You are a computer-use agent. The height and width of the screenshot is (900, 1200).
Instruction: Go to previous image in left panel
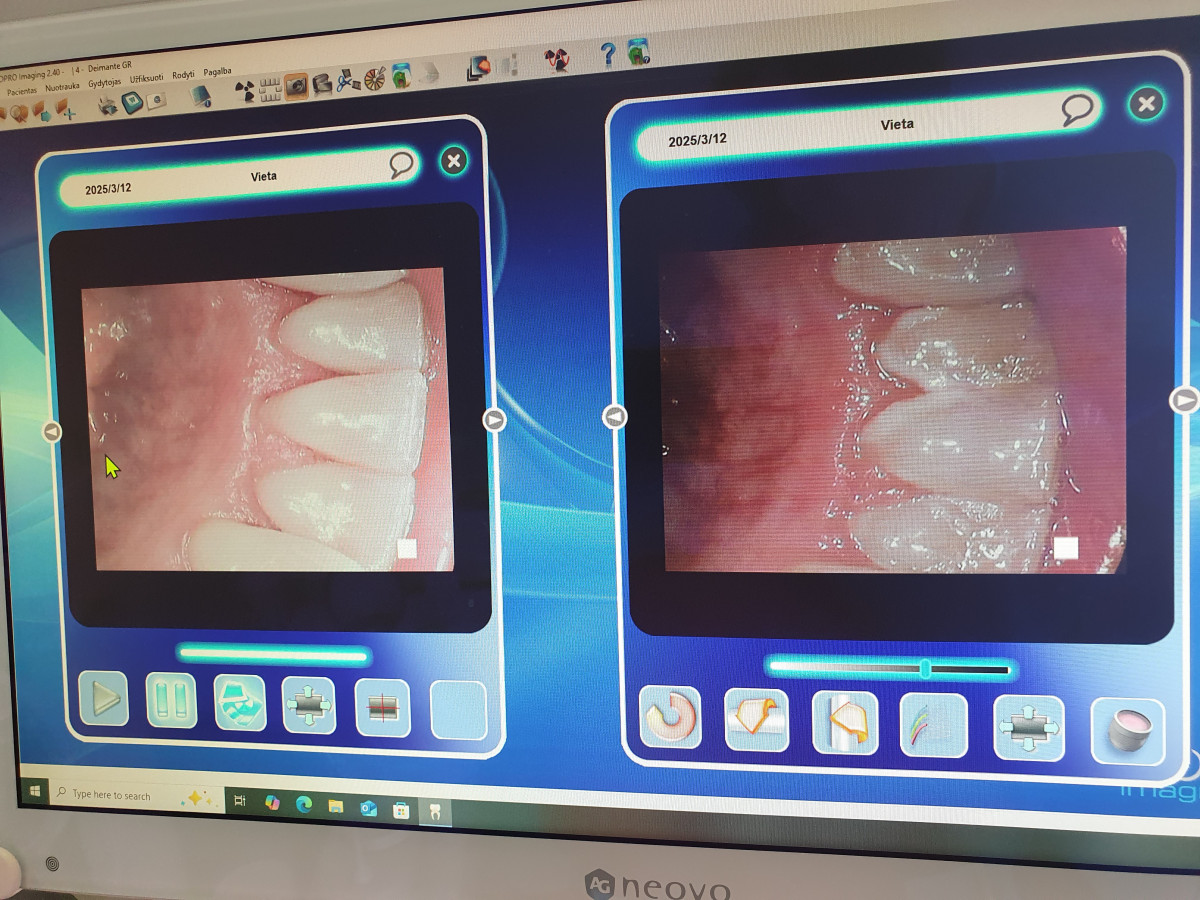(52, 432)
